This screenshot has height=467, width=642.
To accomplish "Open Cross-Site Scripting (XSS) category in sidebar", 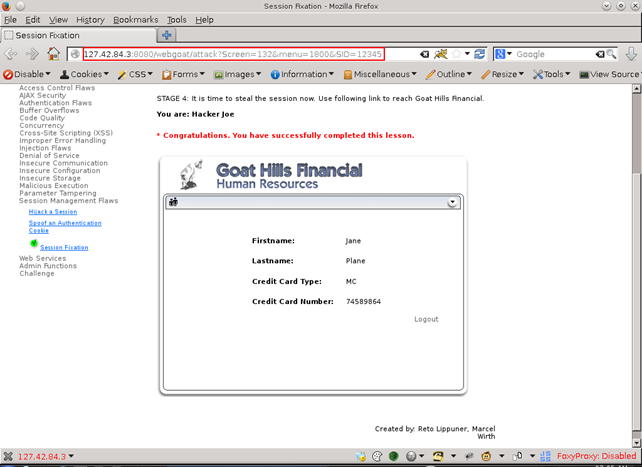I will click(x=66, y=133).
